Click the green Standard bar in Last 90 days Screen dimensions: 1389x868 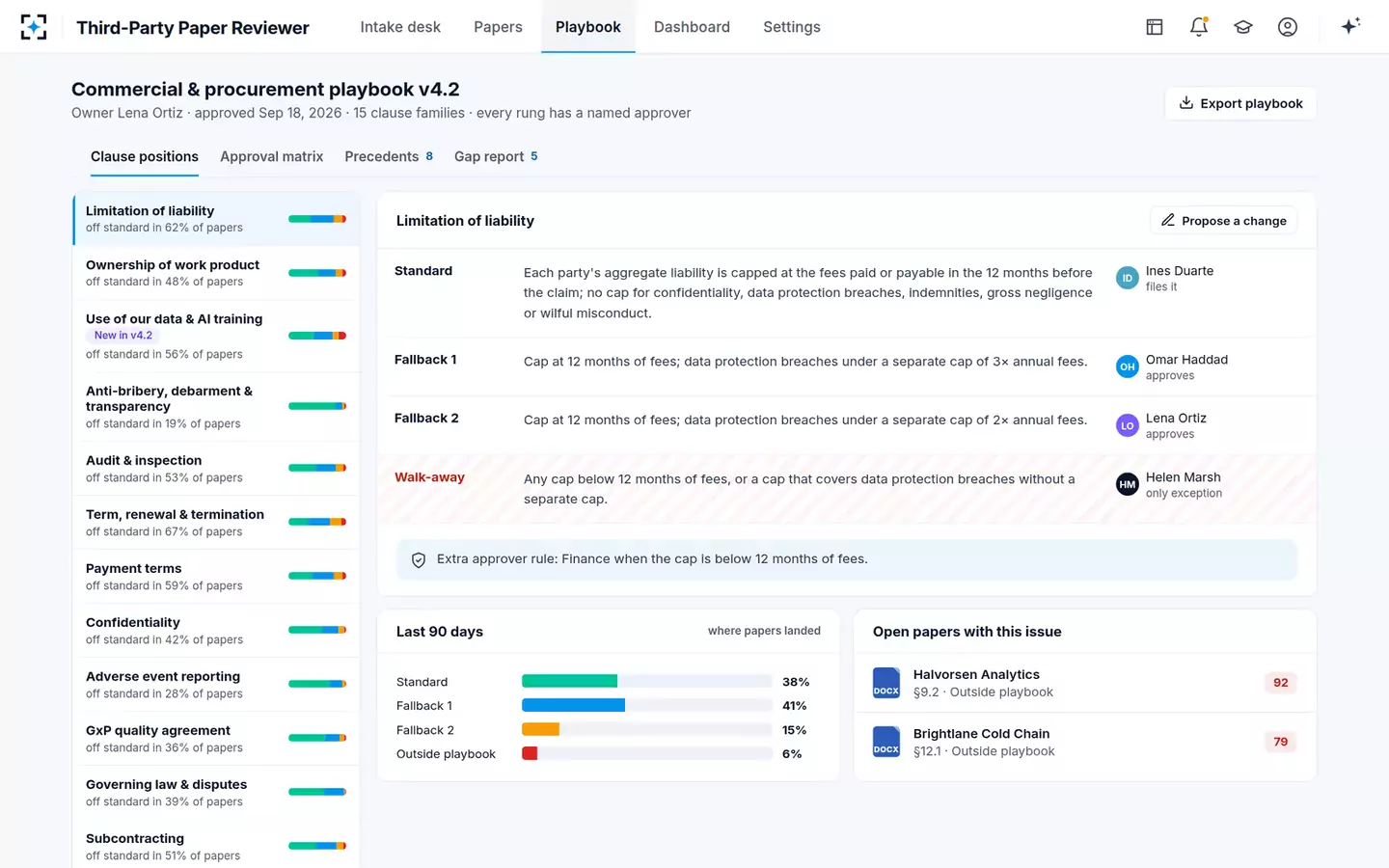coord(569,682)
